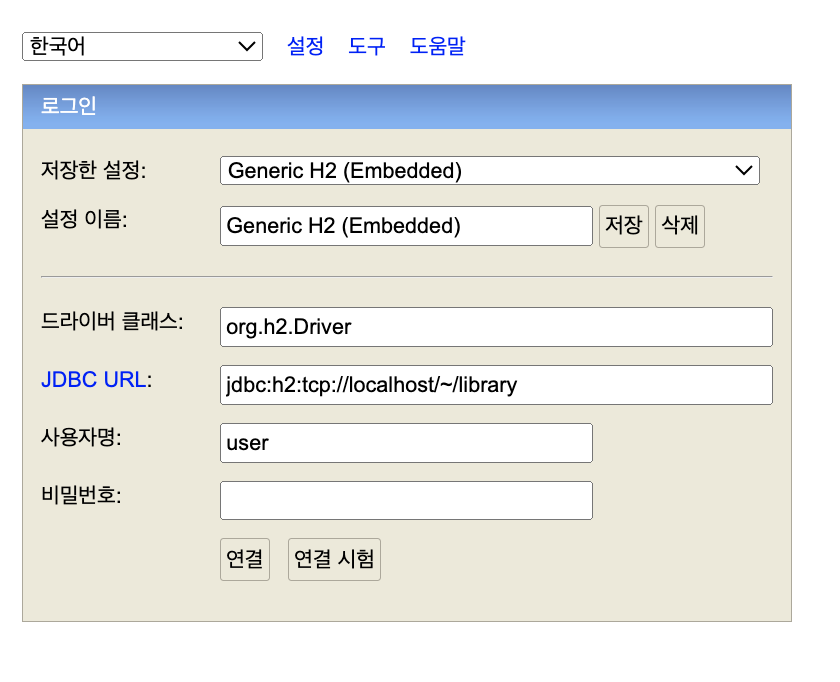
Task: Click the 비밀번호 label
Action: (81, 494)
